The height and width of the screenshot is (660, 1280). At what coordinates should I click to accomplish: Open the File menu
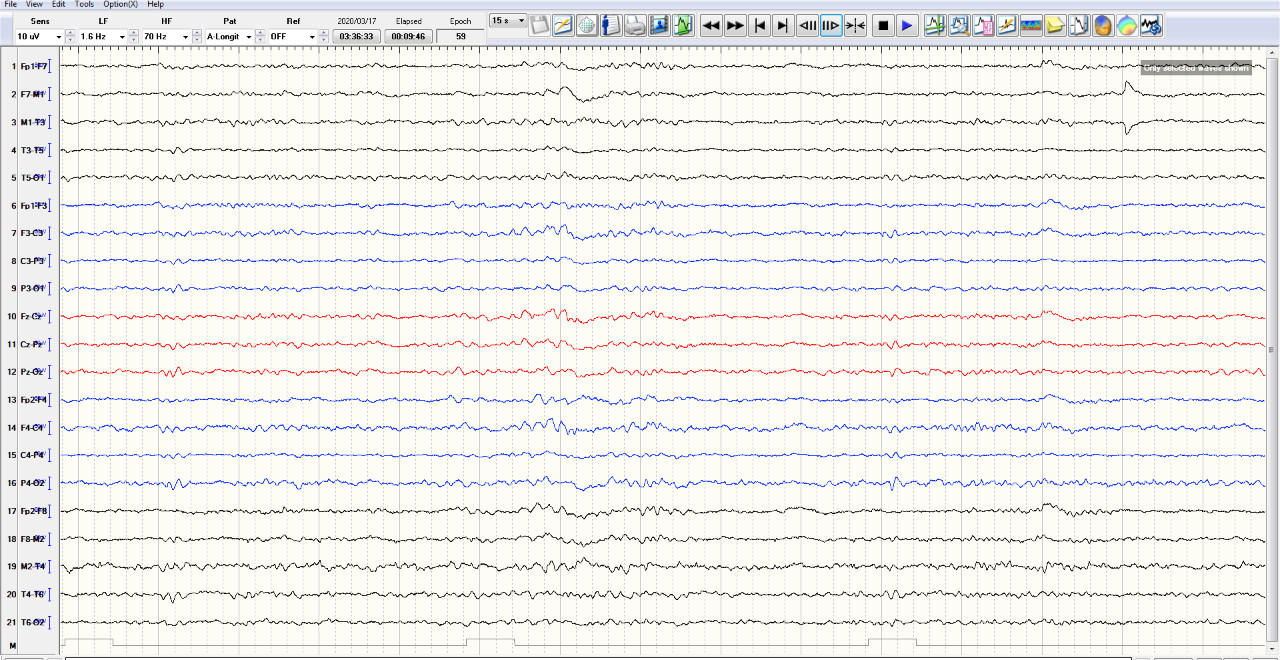pyautogui.click(x=11, y=4)
